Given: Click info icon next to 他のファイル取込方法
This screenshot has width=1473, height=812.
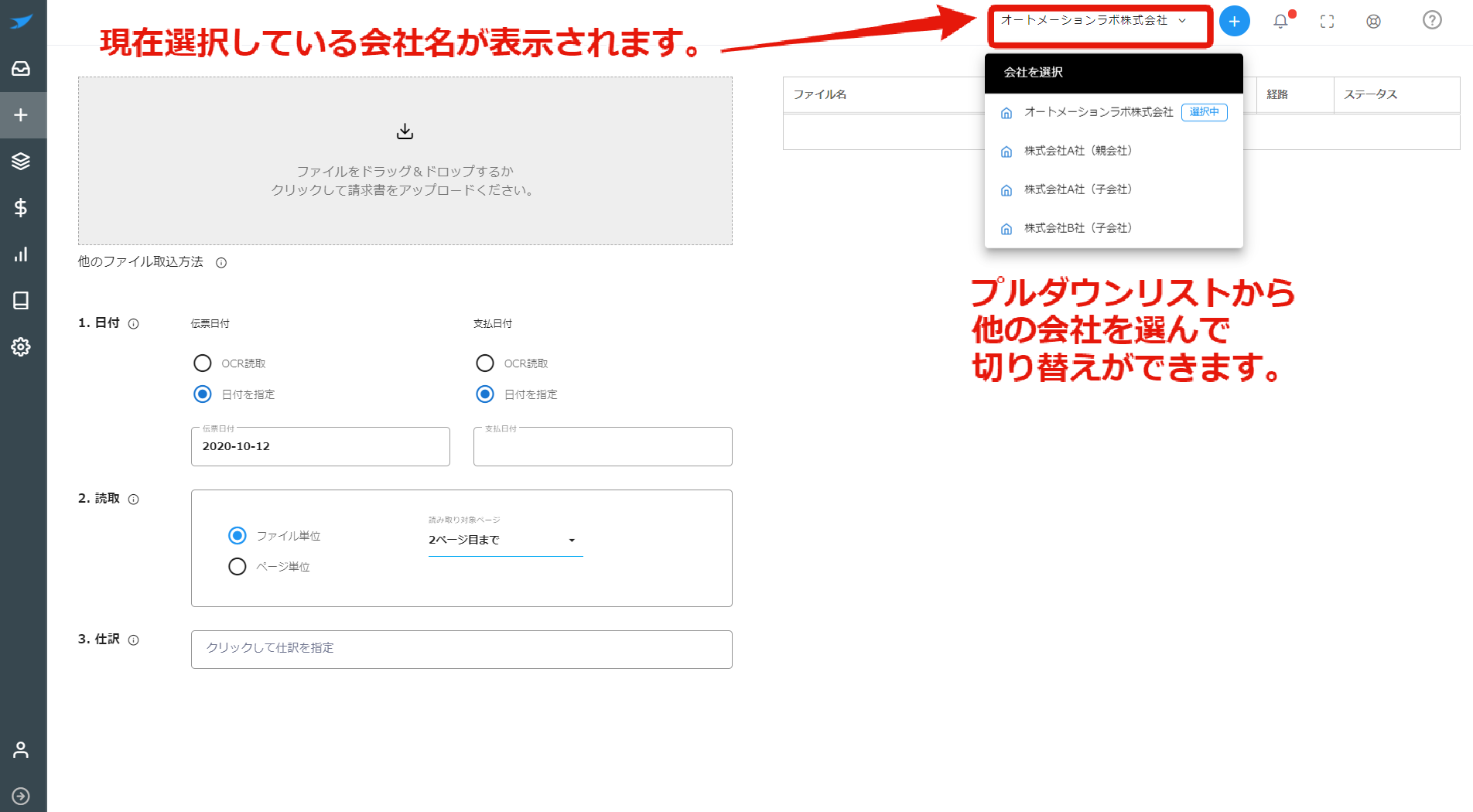Looking at the screenshot, I should pyautogui.click(x=221, y=263).
